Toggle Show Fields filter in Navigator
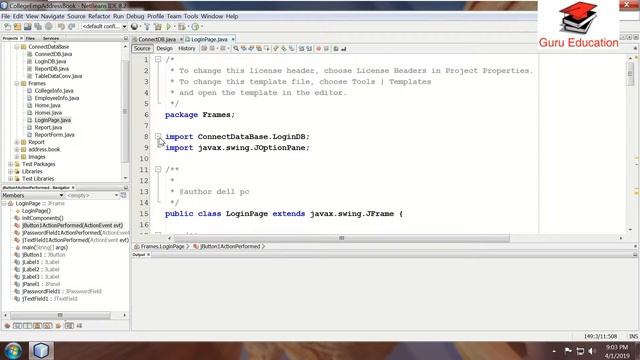 18,326
